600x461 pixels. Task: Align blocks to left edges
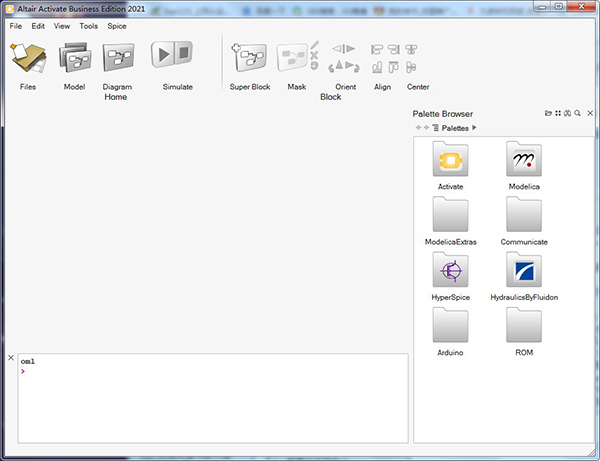pyautogui.click(x=377, y=49)
